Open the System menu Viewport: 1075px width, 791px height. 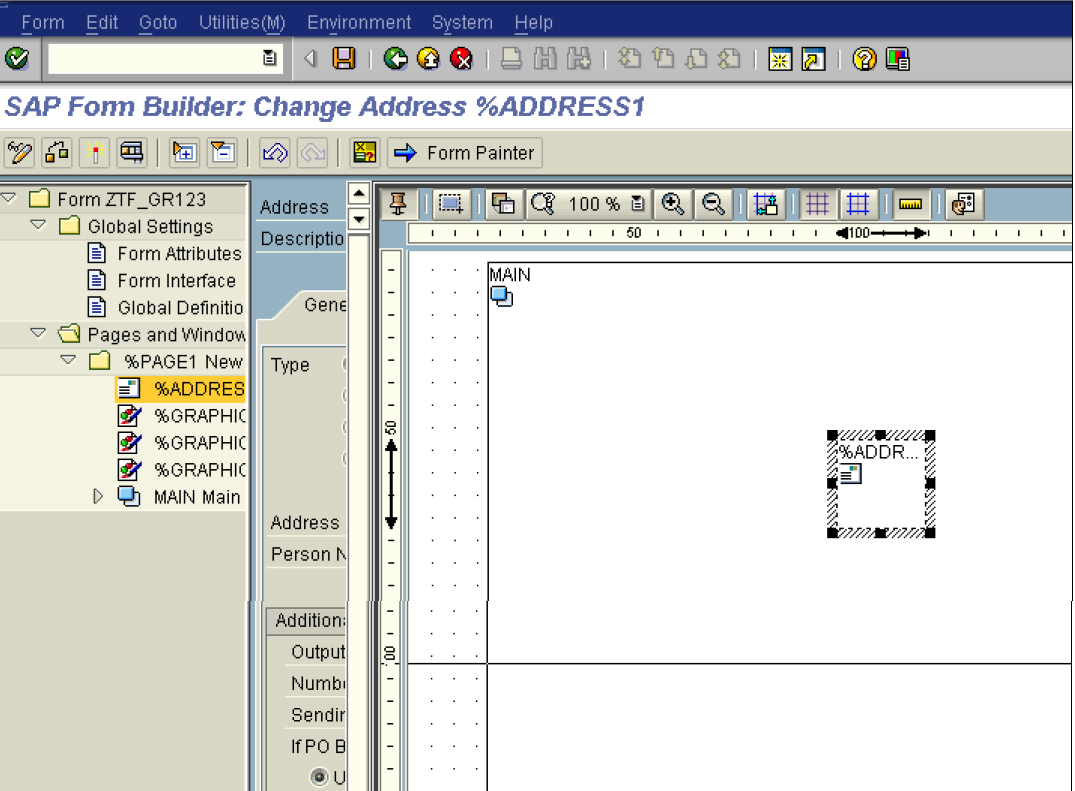[462, 23]
